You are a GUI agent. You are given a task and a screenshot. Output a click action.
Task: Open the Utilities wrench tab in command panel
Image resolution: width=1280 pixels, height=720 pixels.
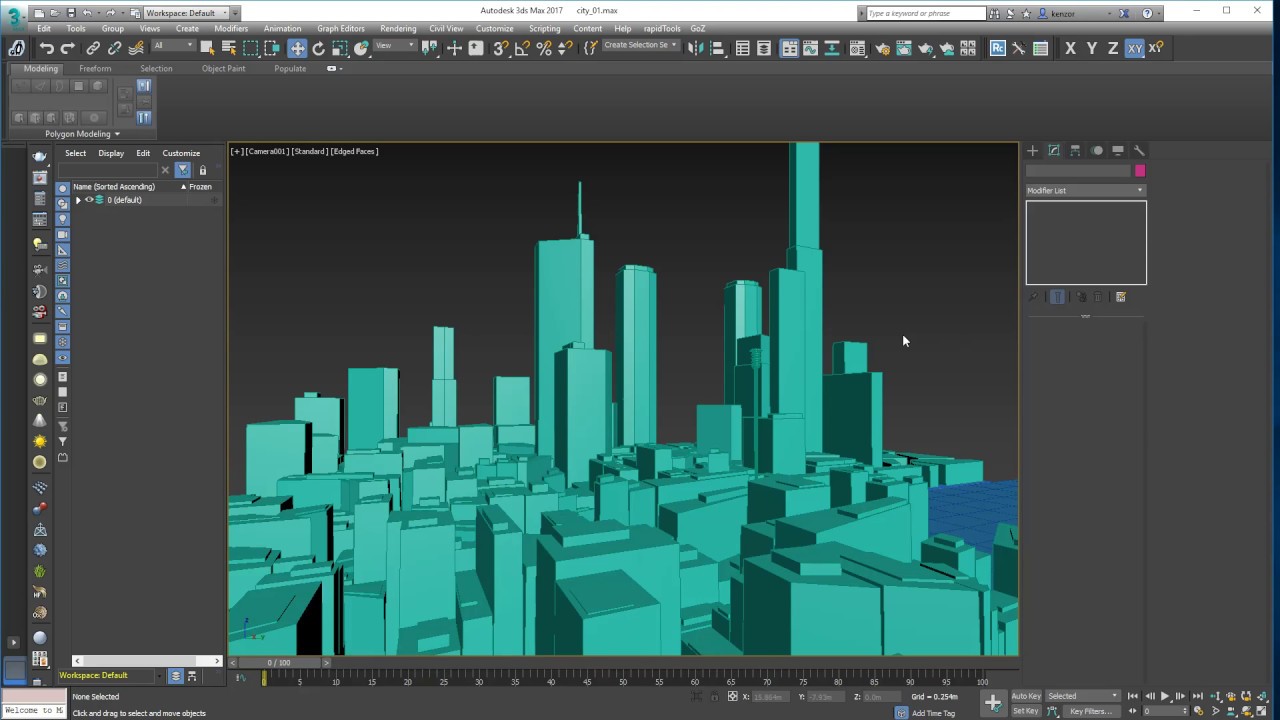click(x=1139, y=150)
